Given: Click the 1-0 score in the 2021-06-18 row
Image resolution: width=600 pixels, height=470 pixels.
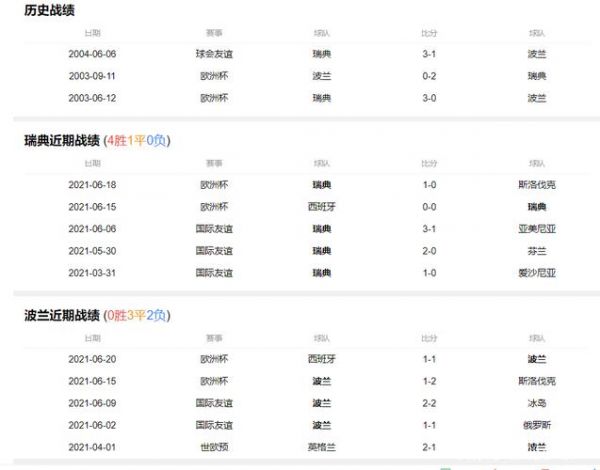Looking at the screenshot, I should (x=429, y=185).
